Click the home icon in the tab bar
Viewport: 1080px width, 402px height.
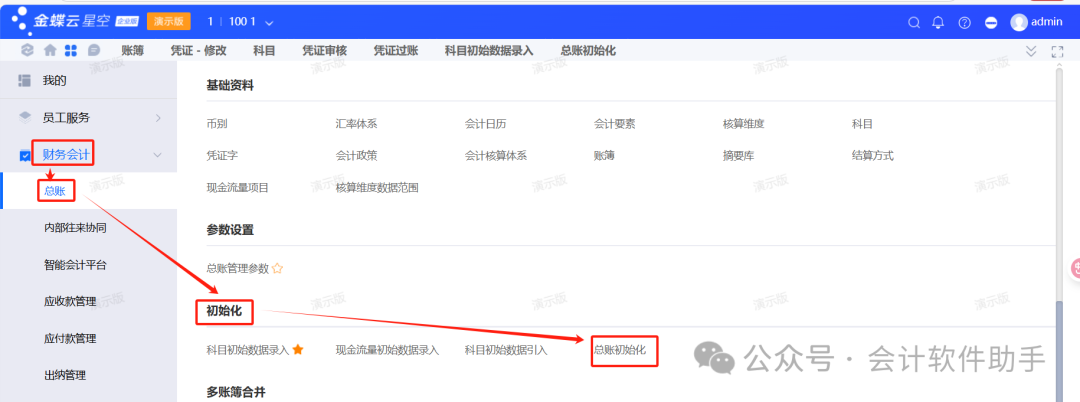(50, 50)
